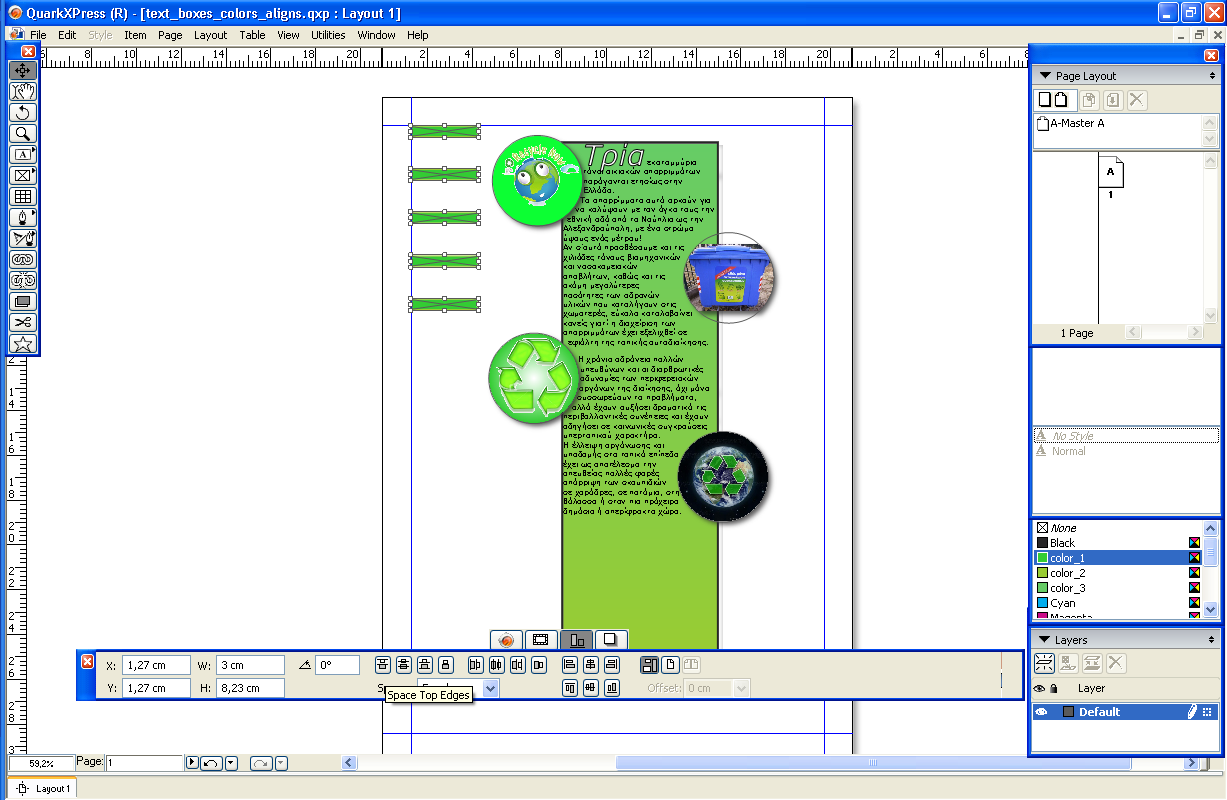Select the Pen/Line tool
1227x800 pixels.
[23, 217]
